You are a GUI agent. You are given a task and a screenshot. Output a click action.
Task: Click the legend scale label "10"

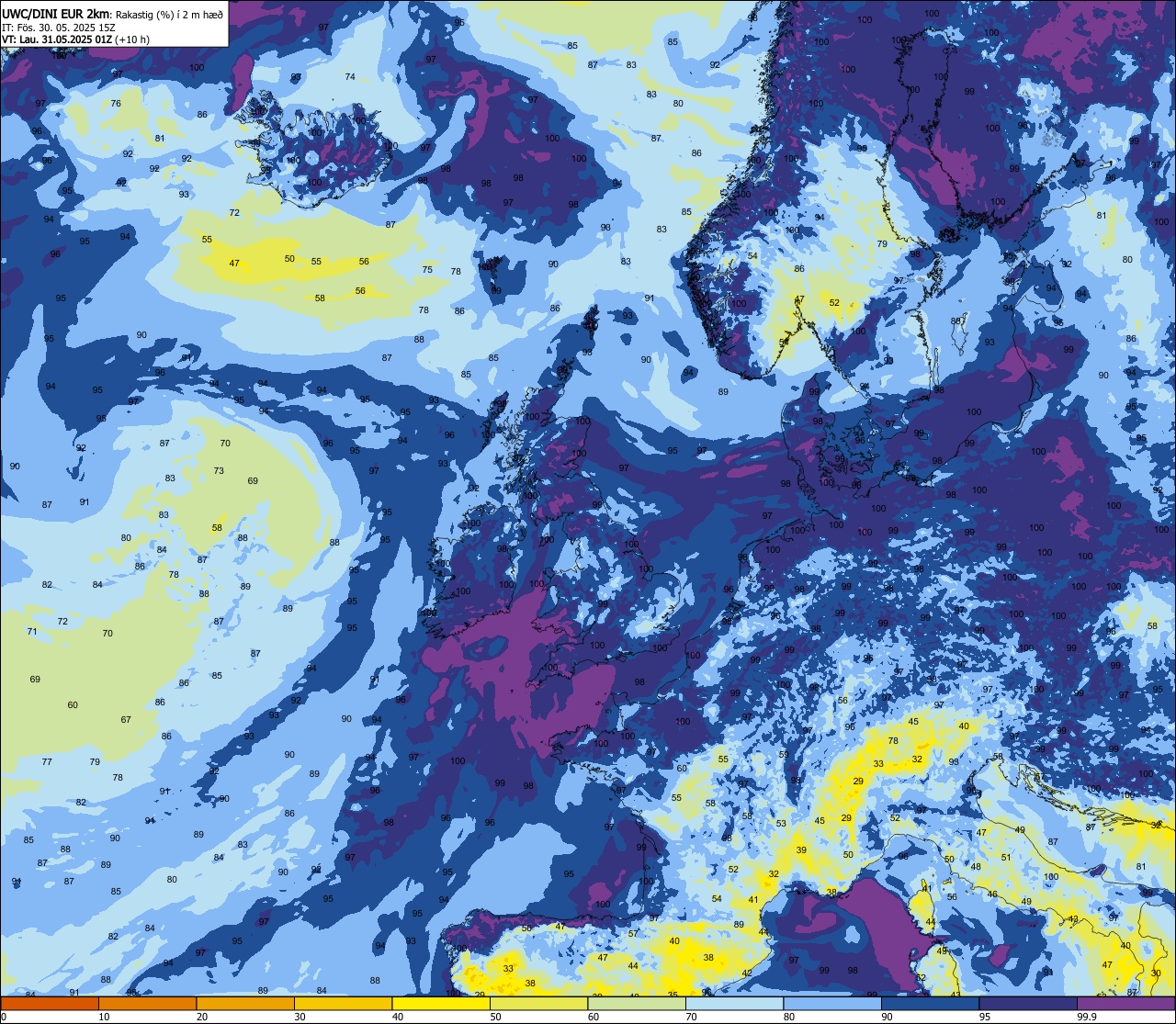104,1017
